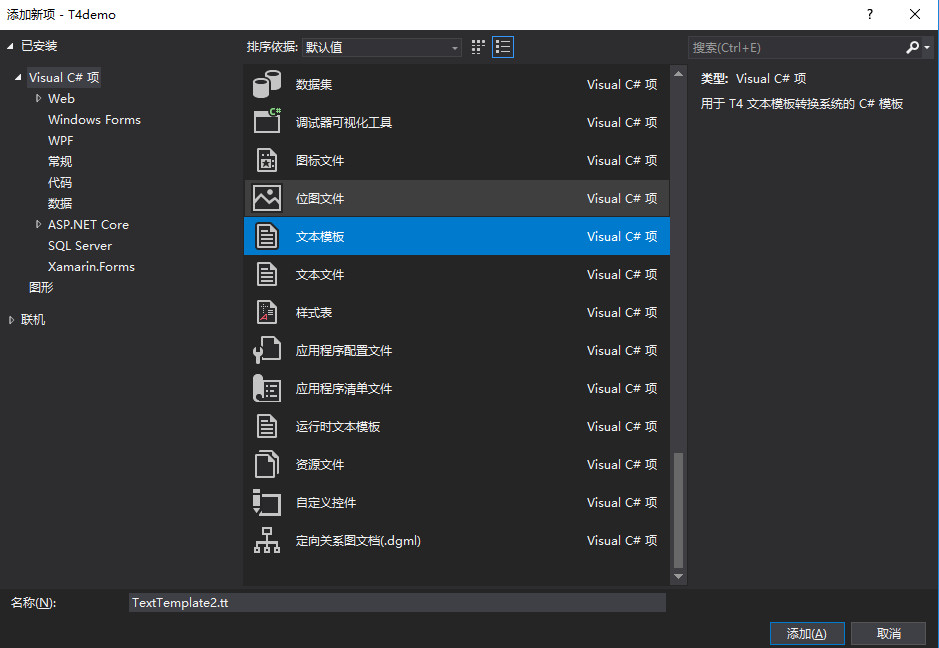Select the 自定义控件 template row
Viewport: 939px width, 648px height.
pos(457,502)
